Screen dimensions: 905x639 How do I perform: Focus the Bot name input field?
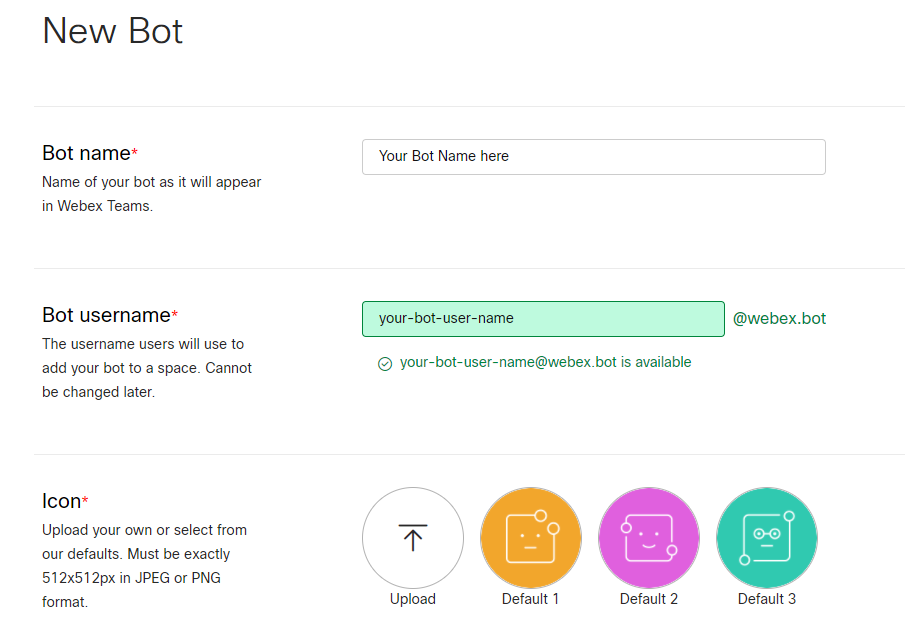click(x=593, y=156)
